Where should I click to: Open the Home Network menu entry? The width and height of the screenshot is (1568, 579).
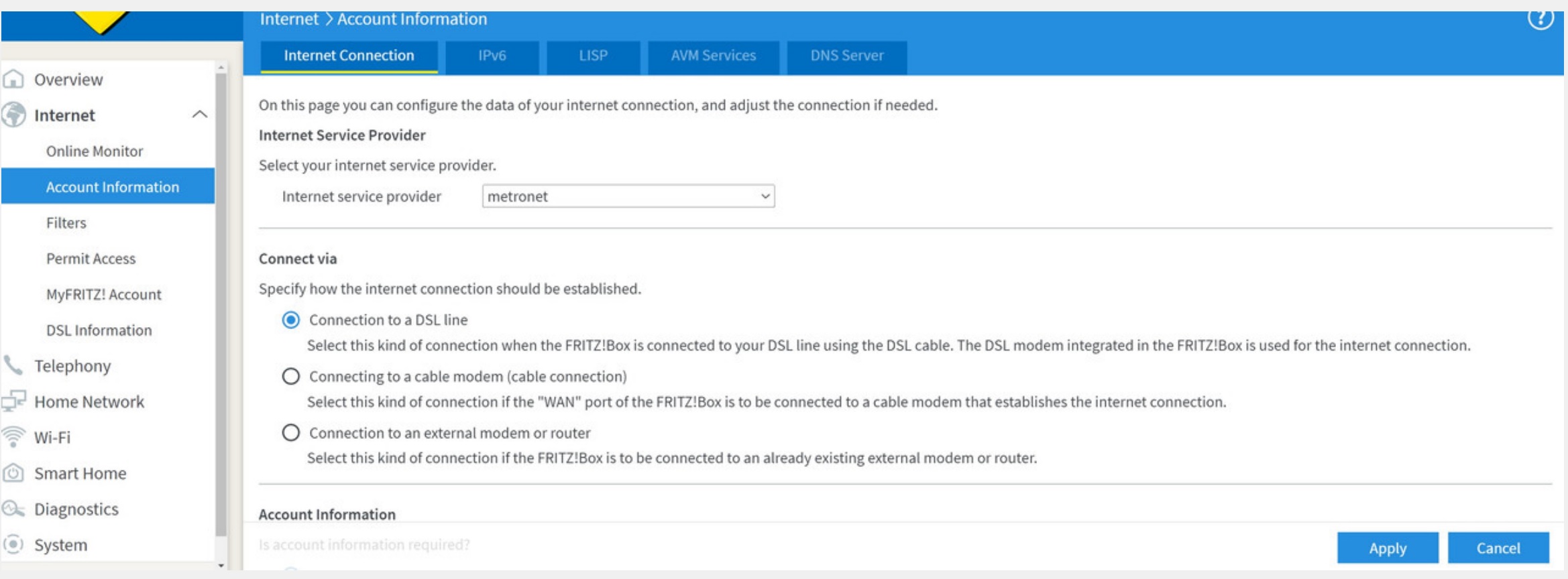(89, 401)
